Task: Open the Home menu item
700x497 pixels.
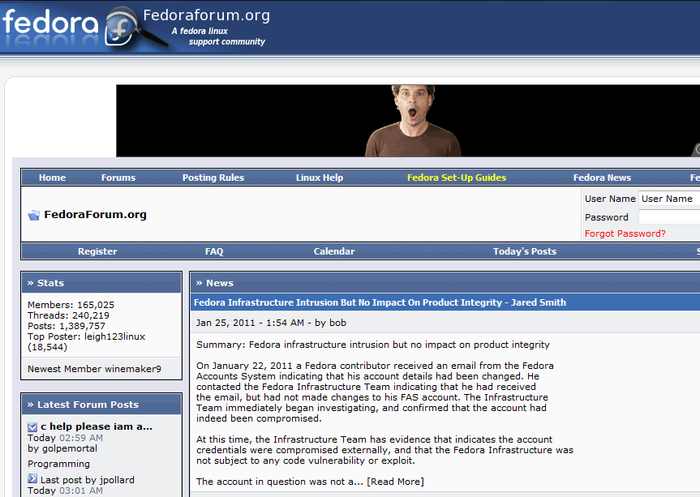Action: pos(52,178)
